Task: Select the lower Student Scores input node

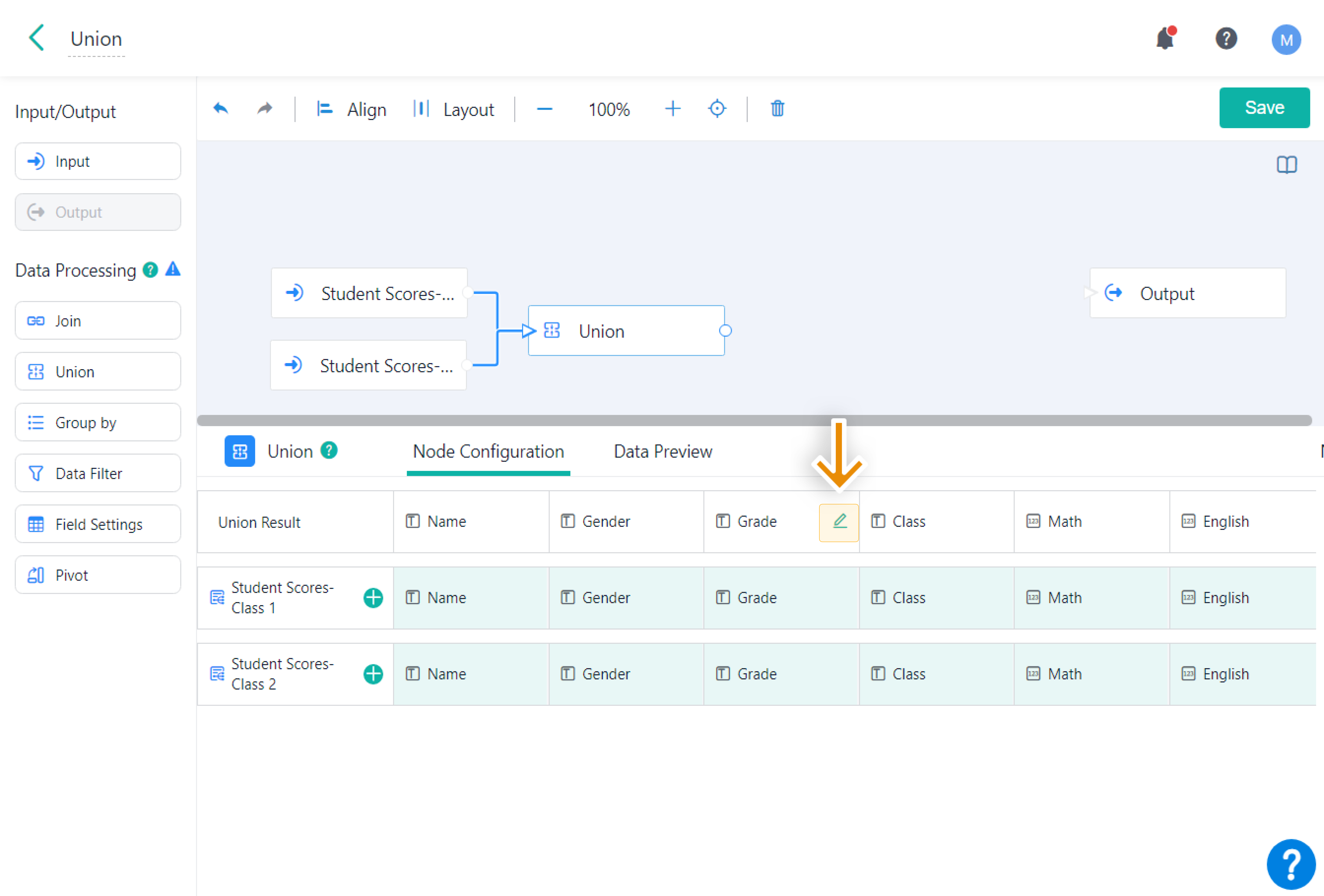Action: click(368, 365)
